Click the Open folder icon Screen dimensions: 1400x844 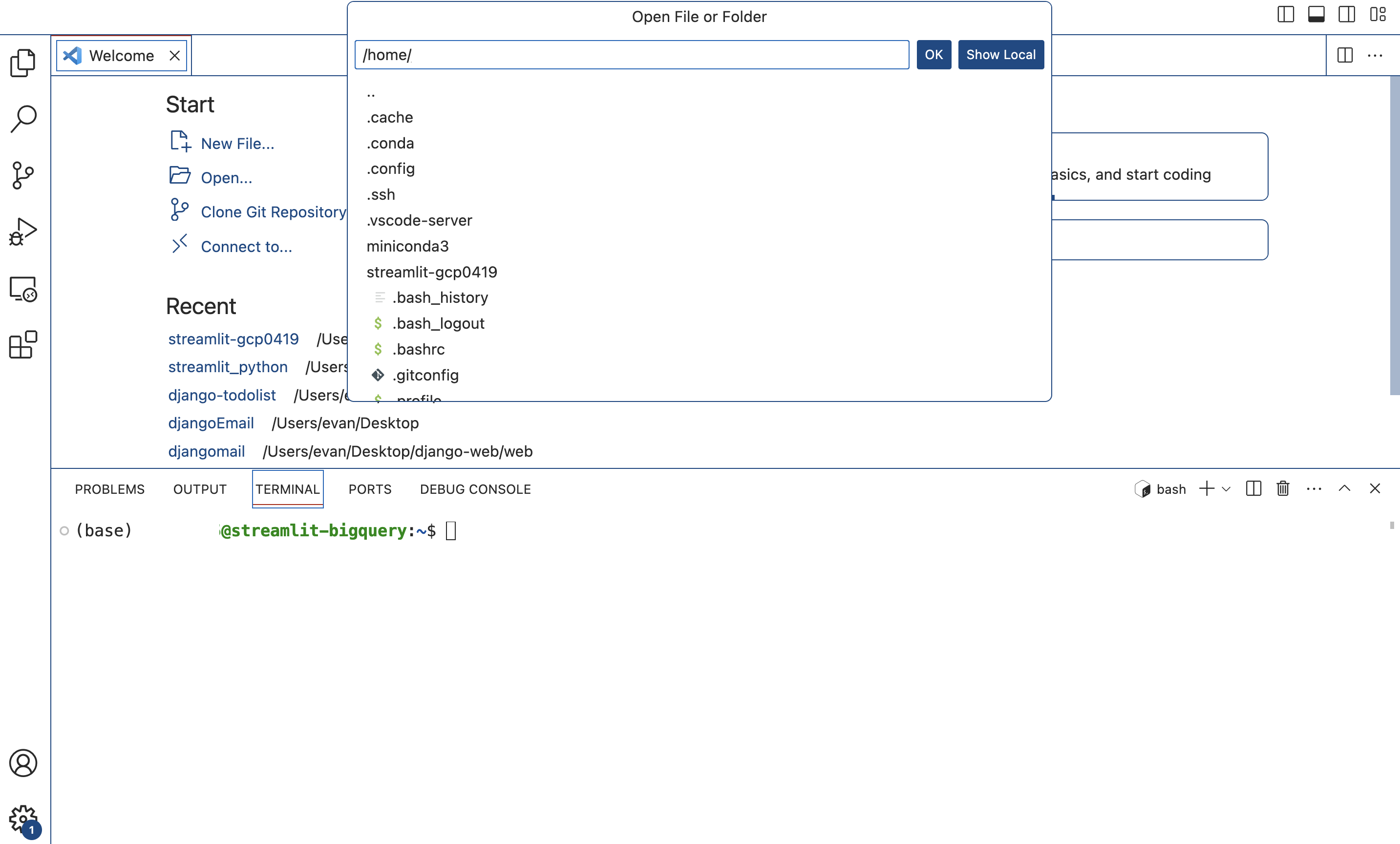click(180, 175)
